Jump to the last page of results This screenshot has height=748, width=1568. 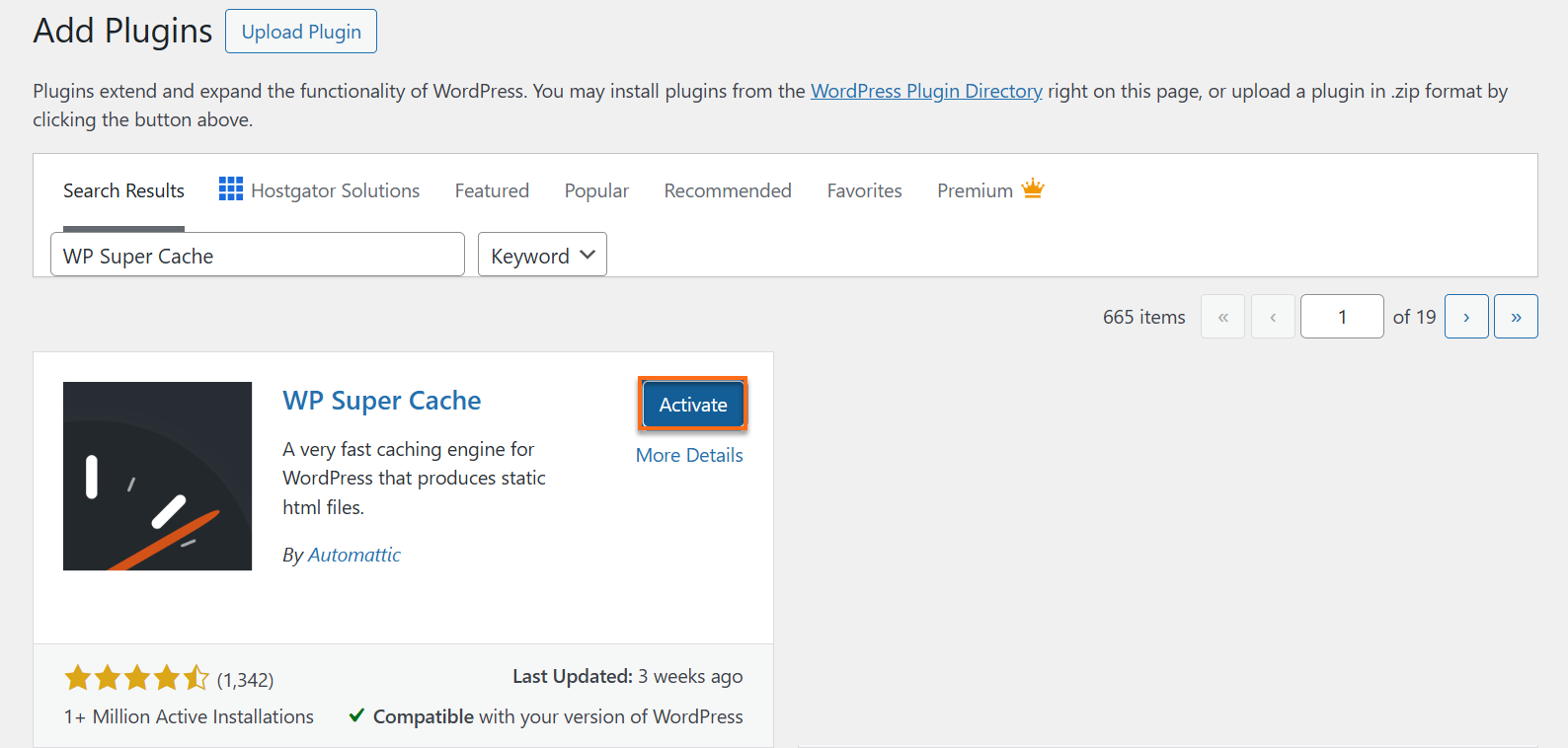point(1516,317)
